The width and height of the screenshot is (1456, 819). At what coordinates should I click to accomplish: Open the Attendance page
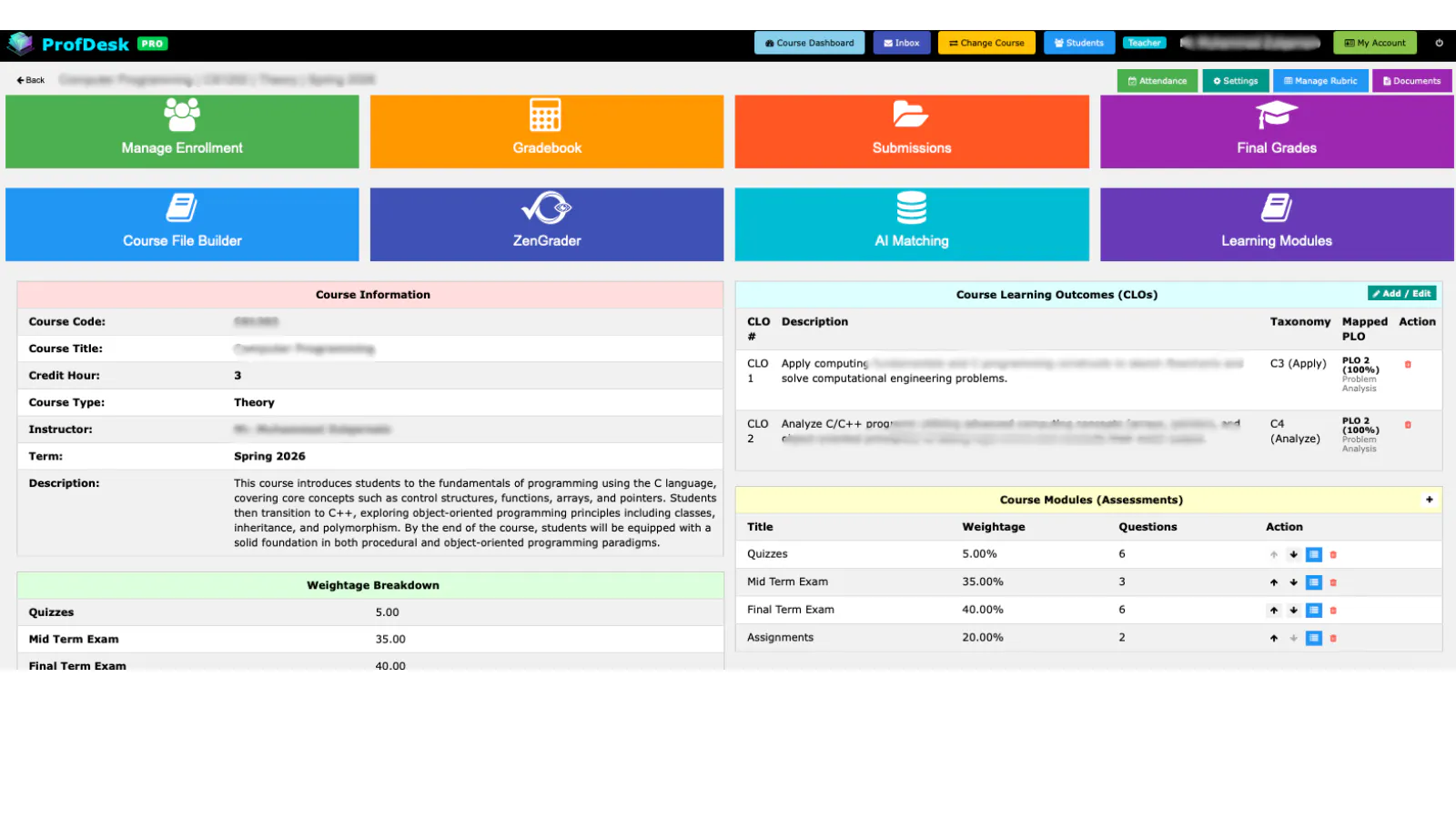click(x=1158, y=81)
